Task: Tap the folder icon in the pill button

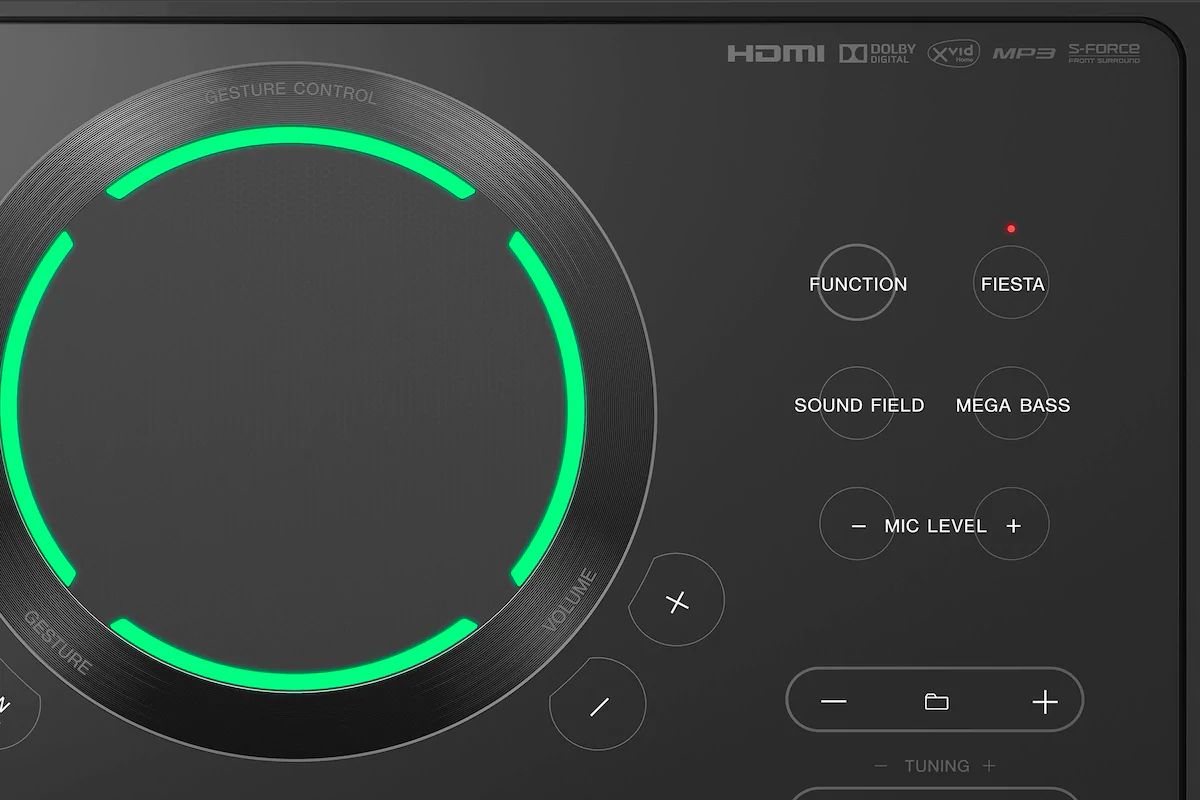Action: pos(937,702)
